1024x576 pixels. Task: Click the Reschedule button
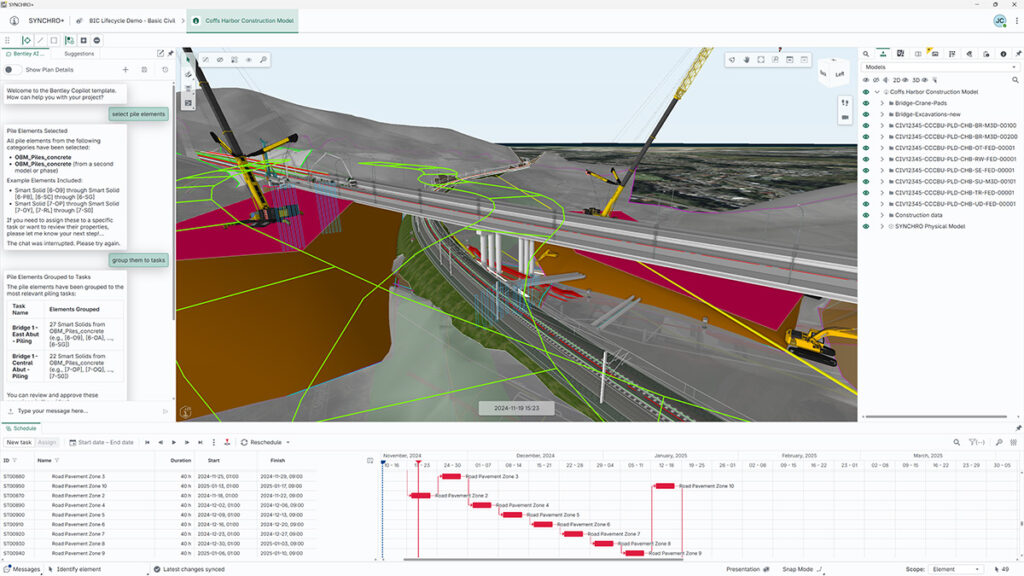click(265, 442)
